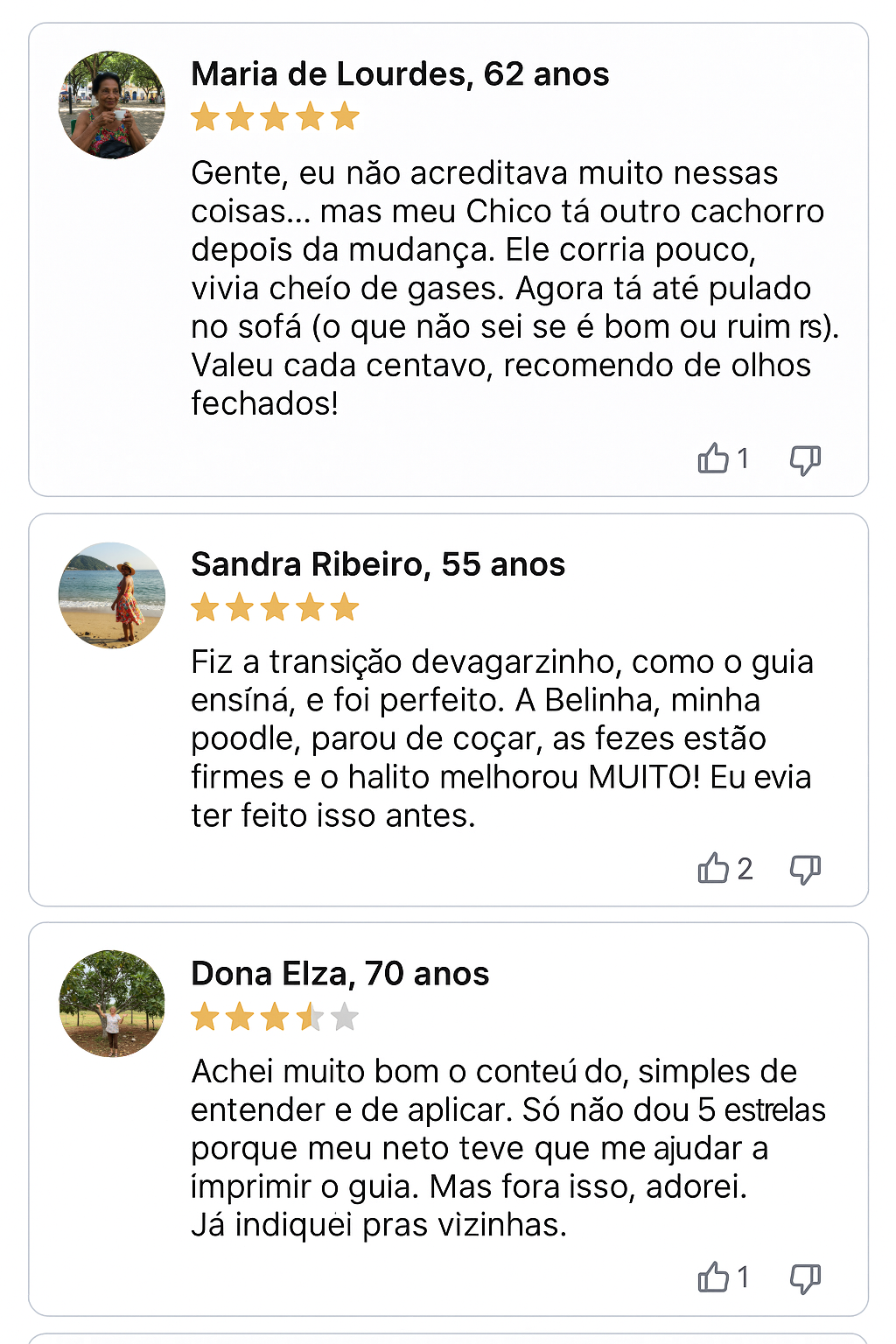
Task: Click the like count on Sandra's review
Action: 745,869
